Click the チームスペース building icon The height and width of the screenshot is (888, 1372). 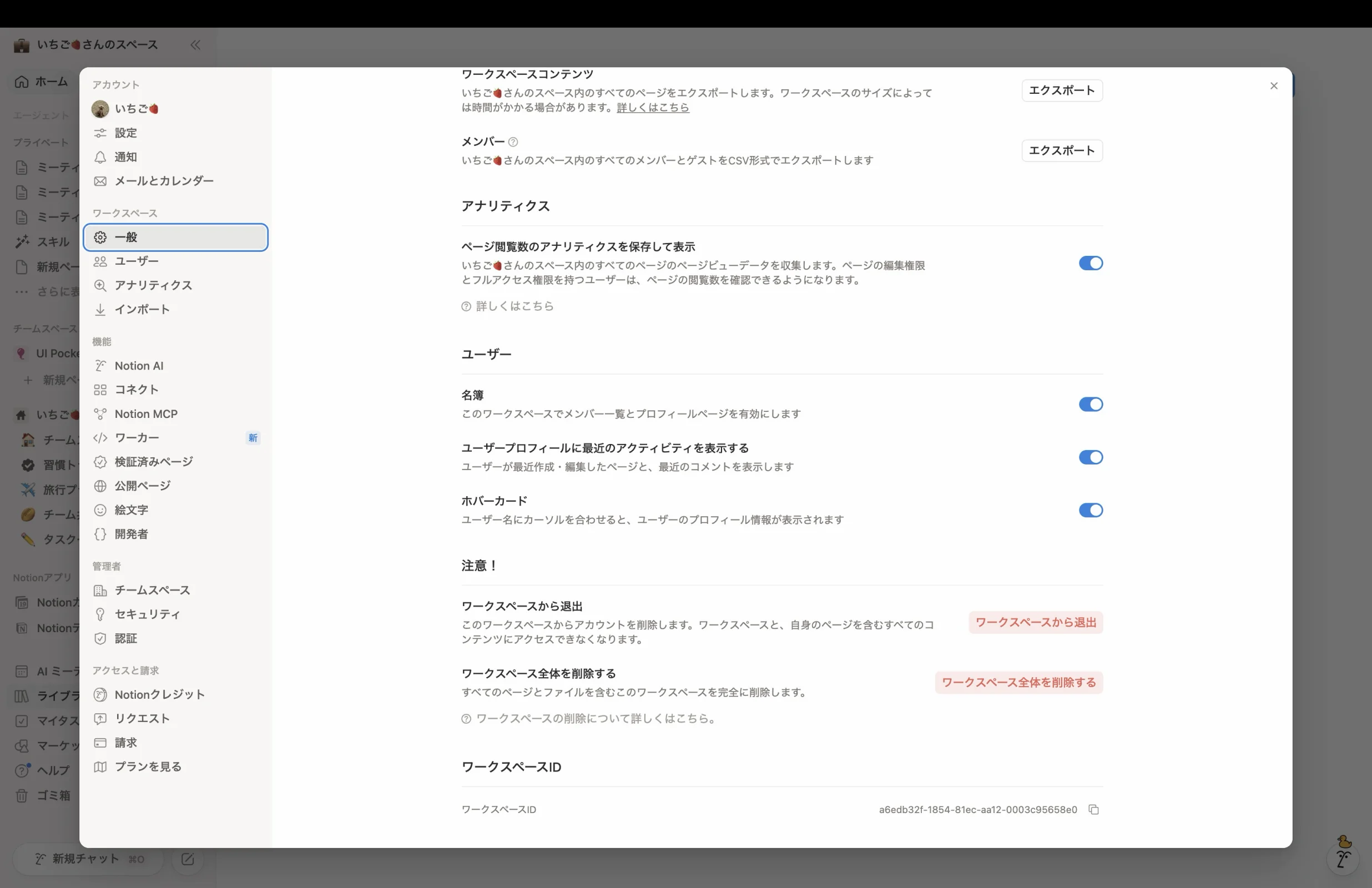click(100, 591)
